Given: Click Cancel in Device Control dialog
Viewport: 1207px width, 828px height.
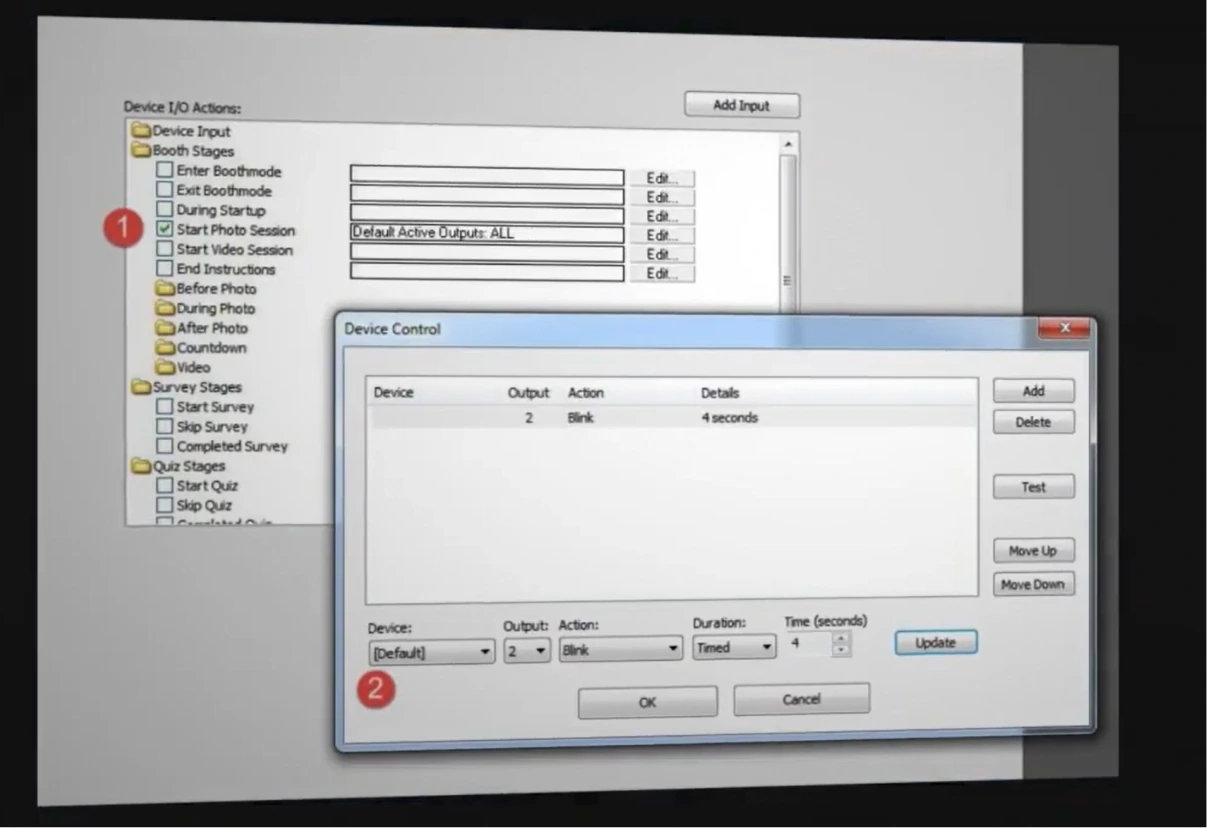Looking at the screenshot, I should pyautogui.click(x=801, y=699).
